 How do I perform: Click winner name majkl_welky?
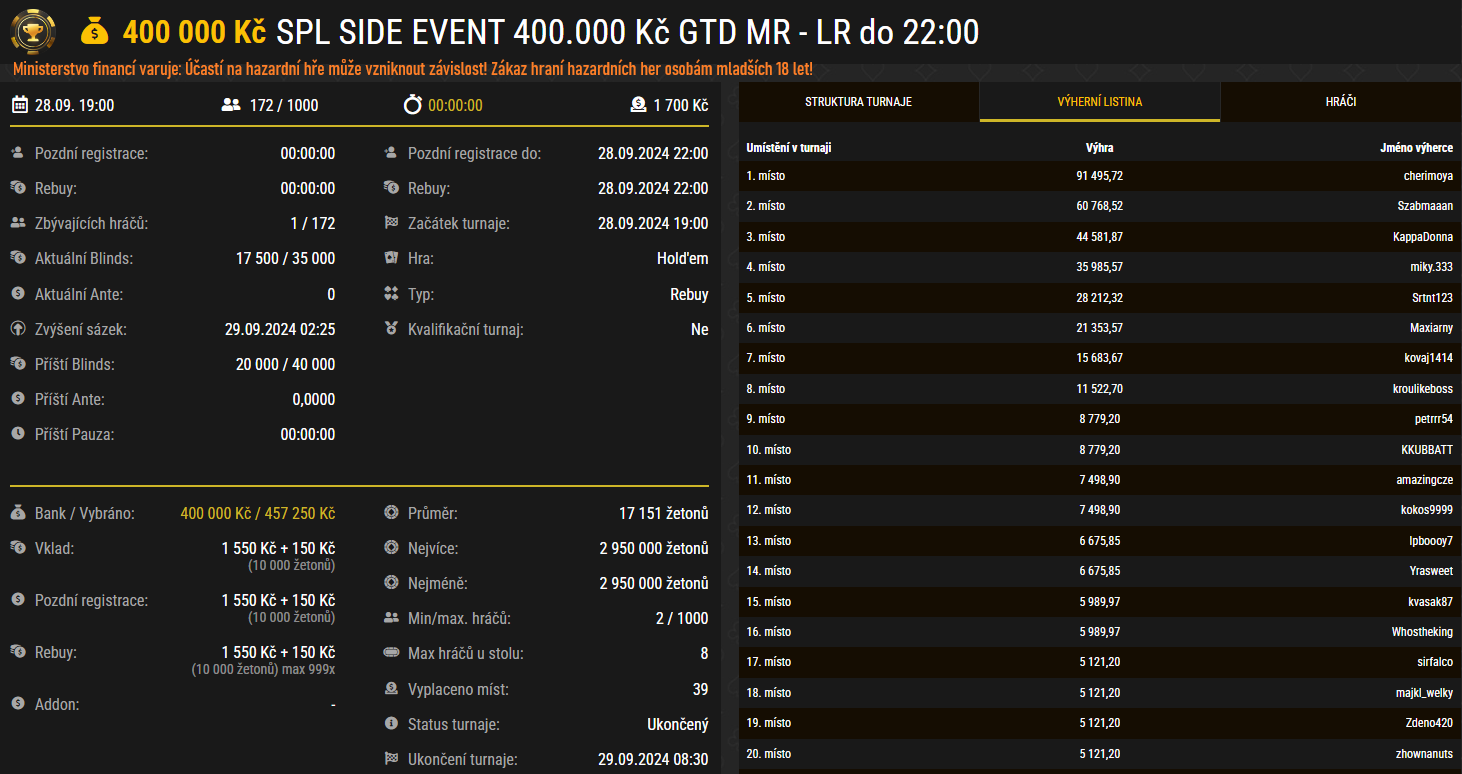[x=1426, y=693]
